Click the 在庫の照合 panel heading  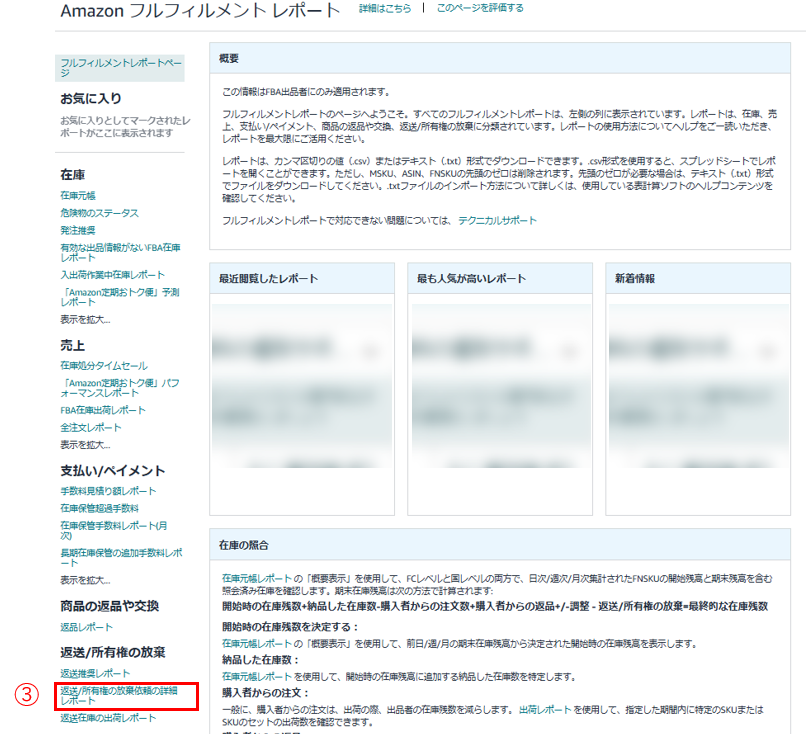coord(244,545)
